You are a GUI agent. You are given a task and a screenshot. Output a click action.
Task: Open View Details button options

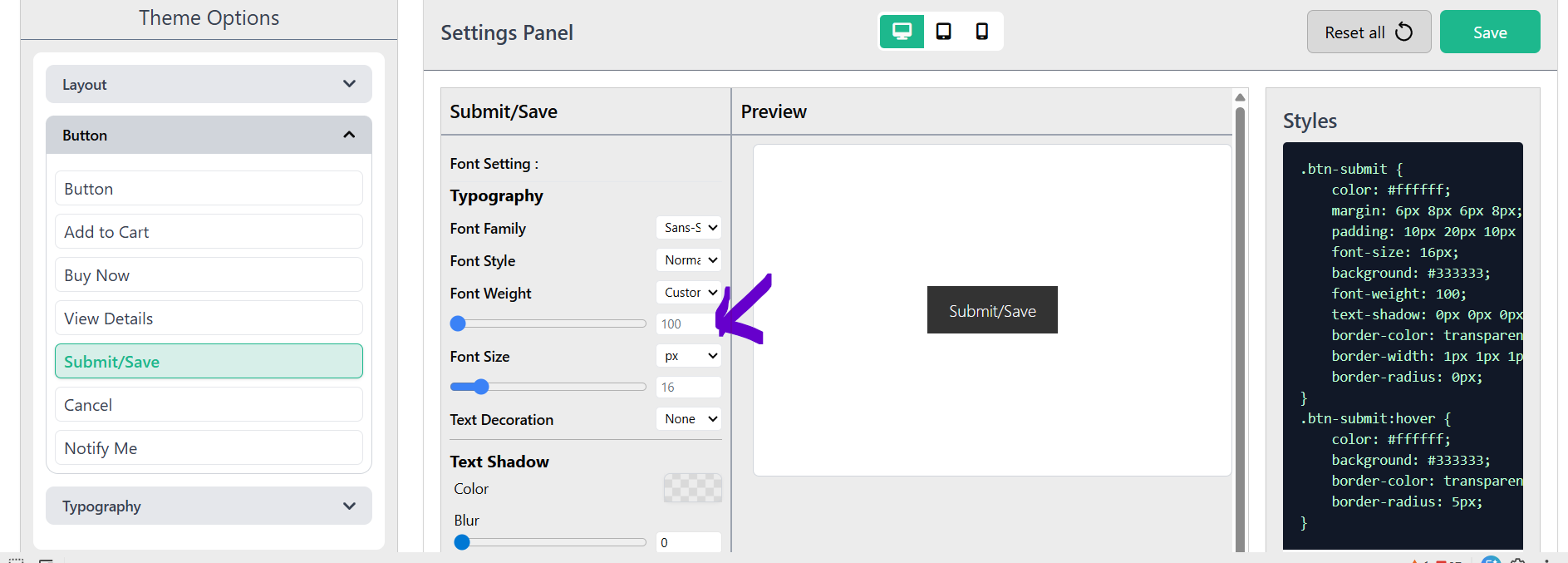coord(209,318)
